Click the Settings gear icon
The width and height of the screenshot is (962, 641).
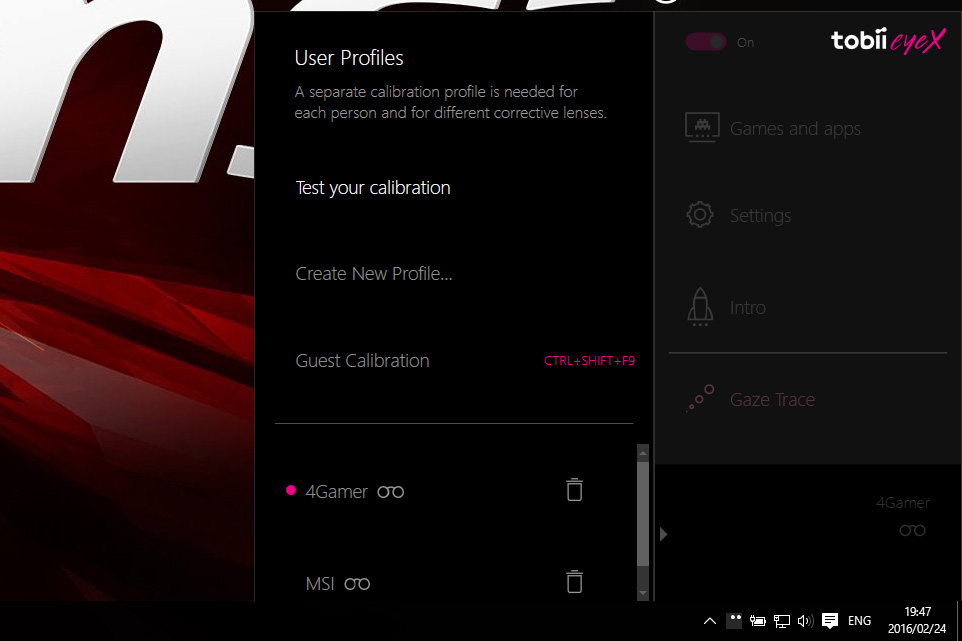[x=700, y=215]
